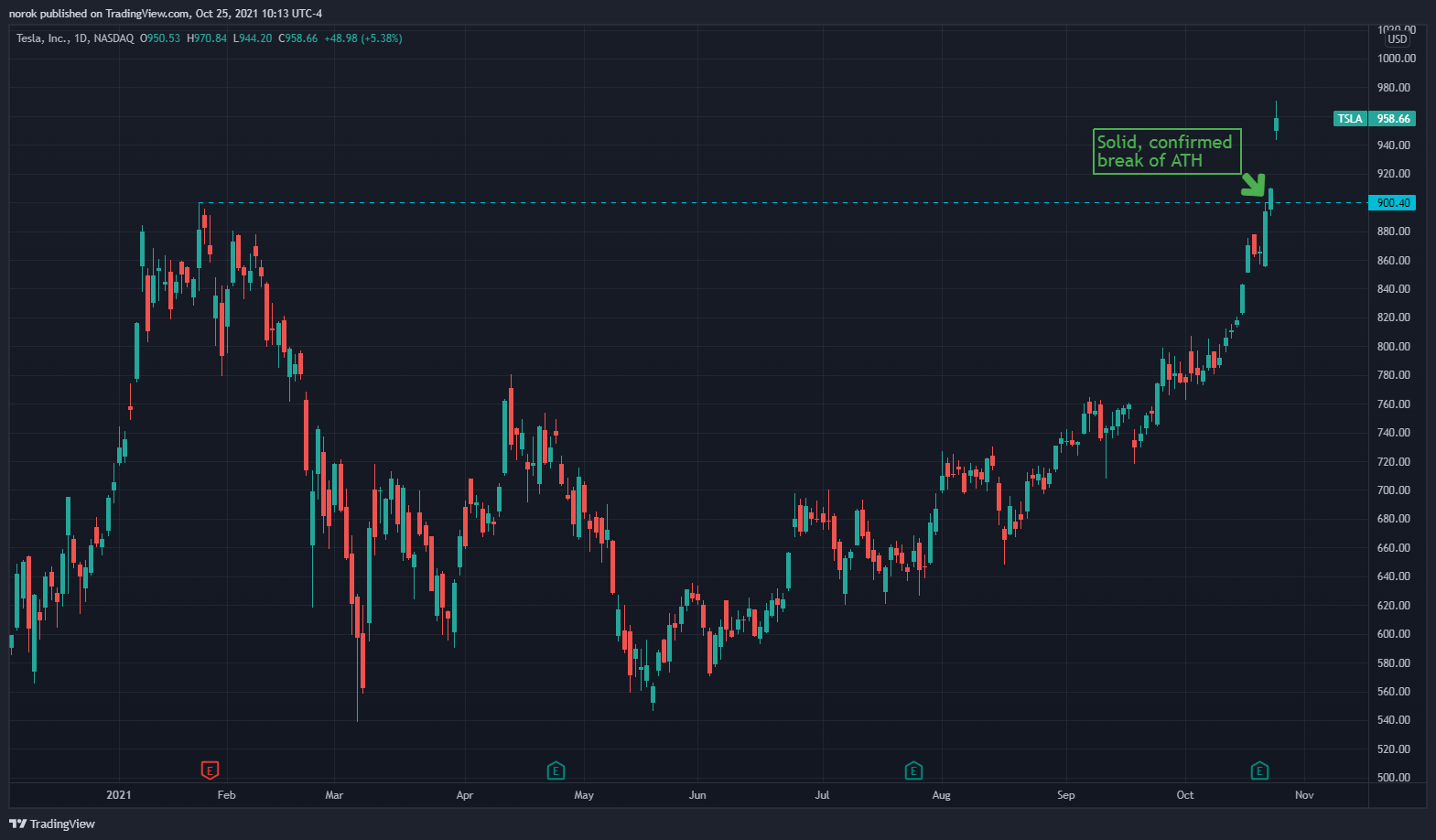The image size is (1436, 840).
Task: Click the 600.00 price axis label
Action: click(1394, 634)
